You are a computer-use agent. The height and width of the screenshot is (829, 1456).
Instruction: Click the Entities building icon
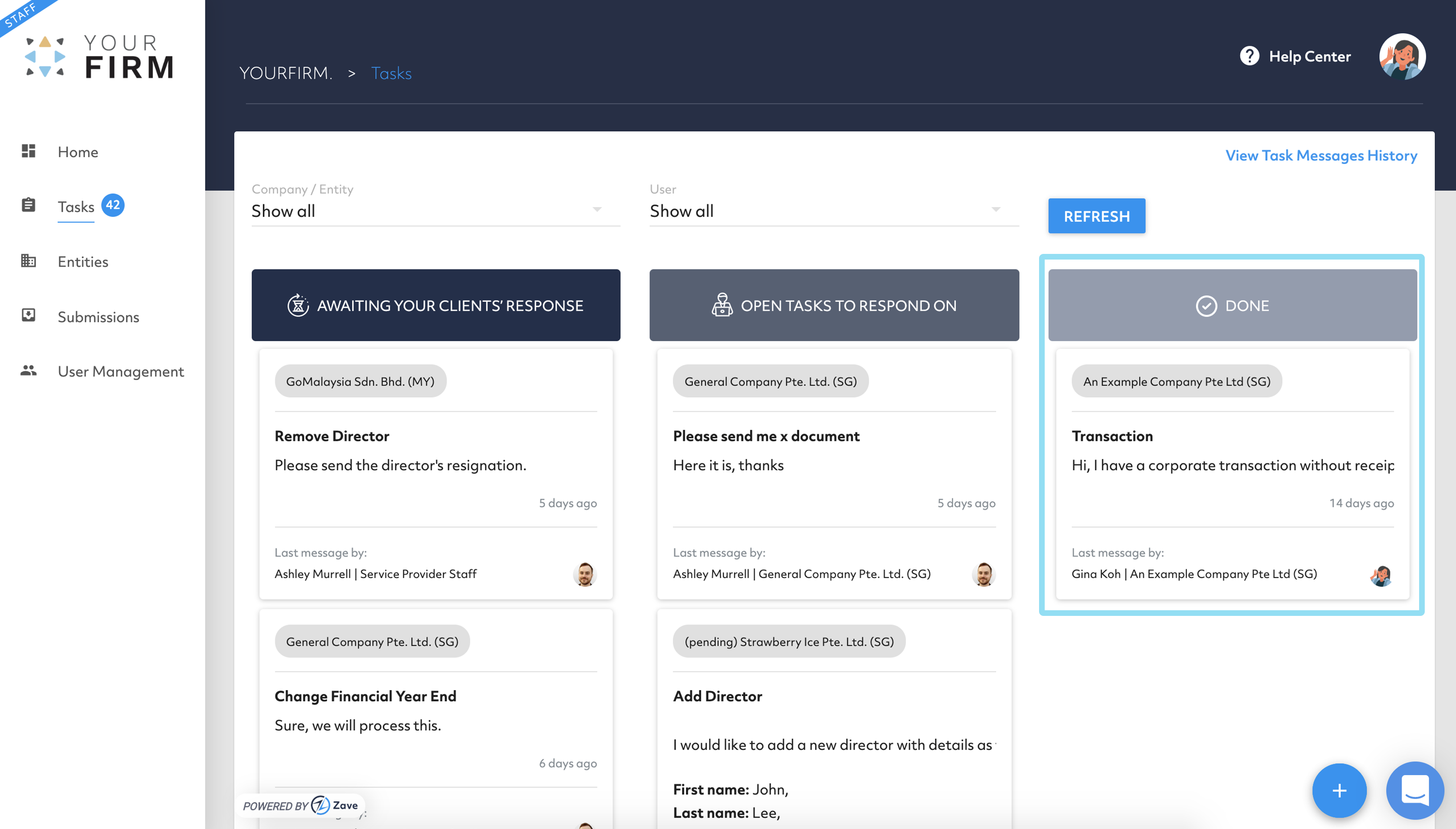pos(29,261)
